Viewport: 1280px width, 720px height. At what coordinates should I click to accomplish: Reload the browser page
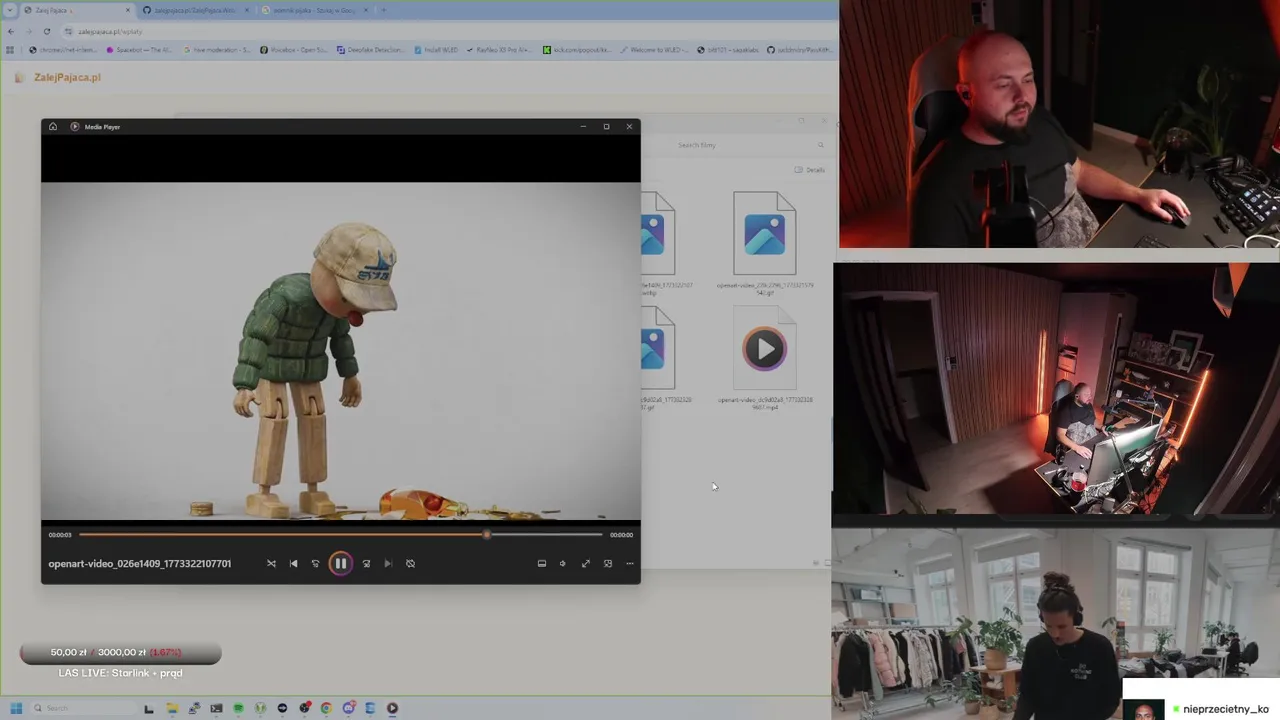tap(46, 31)
